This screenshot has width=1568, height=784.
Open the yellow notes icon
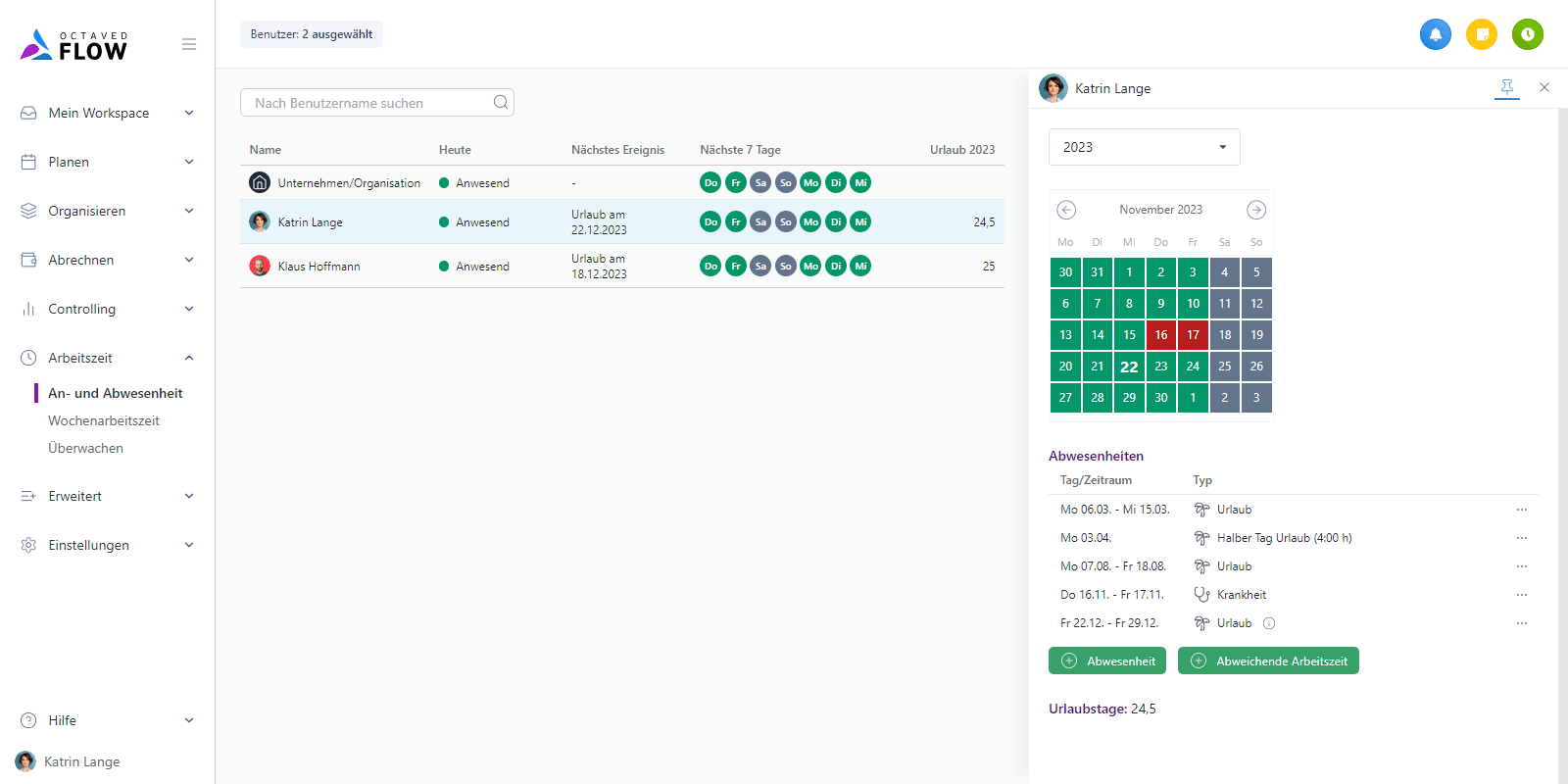[1482, 34]
